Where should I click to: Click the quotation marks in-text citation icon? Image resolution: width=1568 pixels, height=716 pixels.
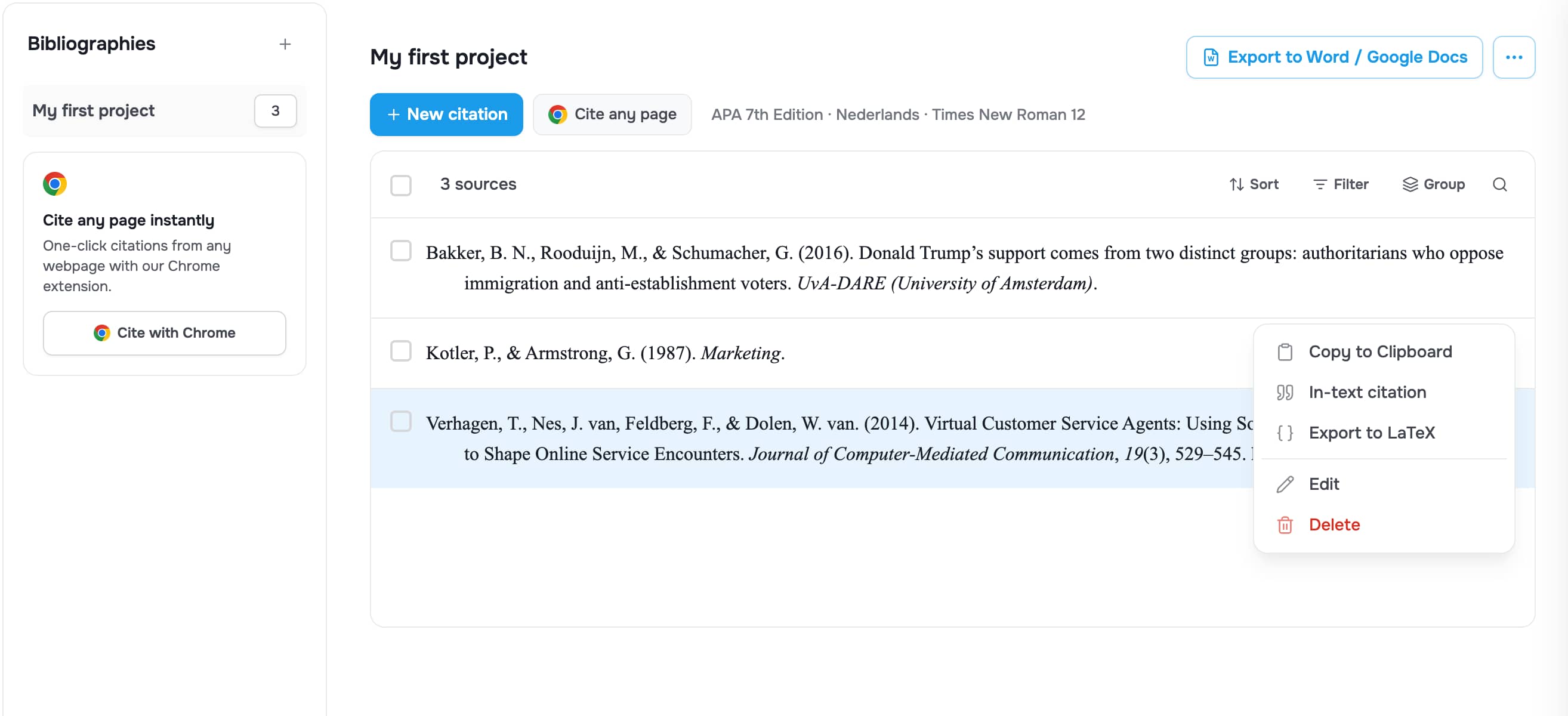coord(1285,393)
